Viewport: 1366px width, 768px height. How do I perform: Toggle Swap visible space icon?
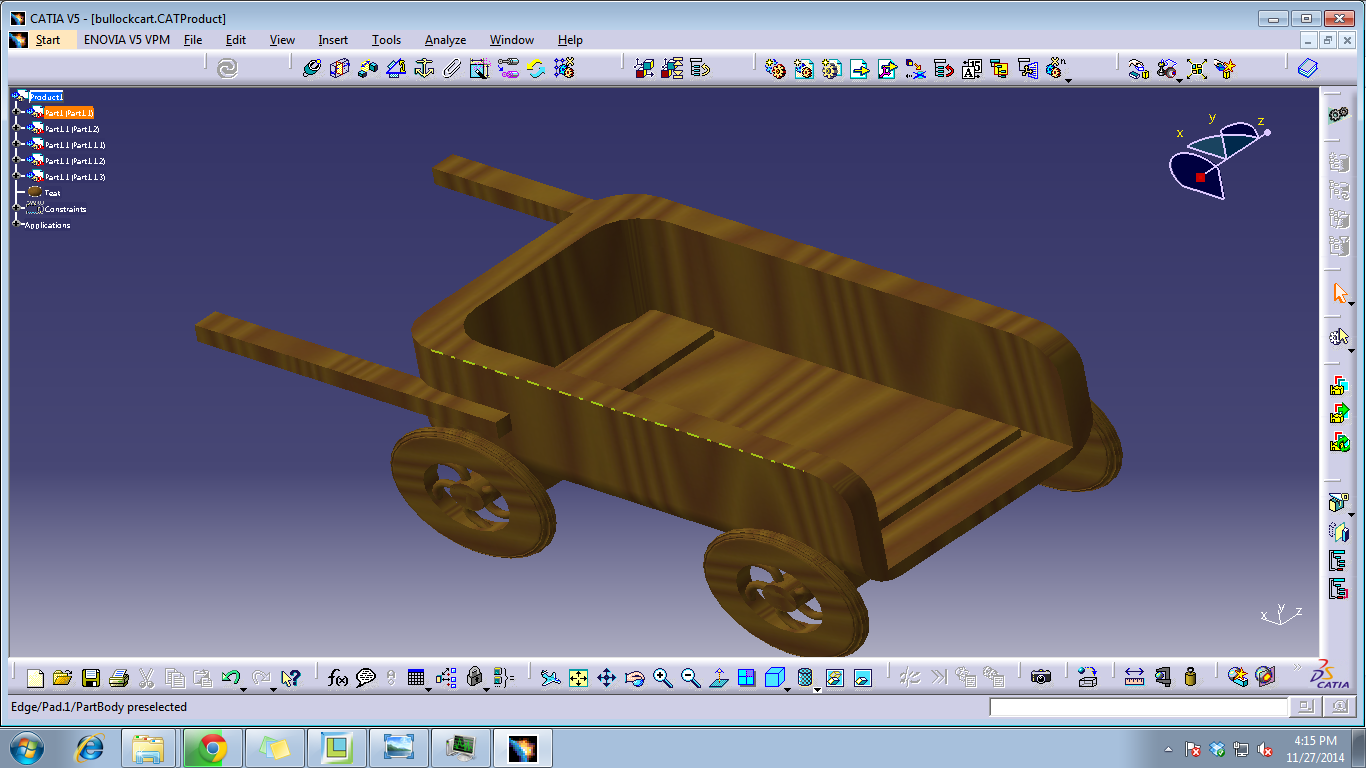point(863,678)
